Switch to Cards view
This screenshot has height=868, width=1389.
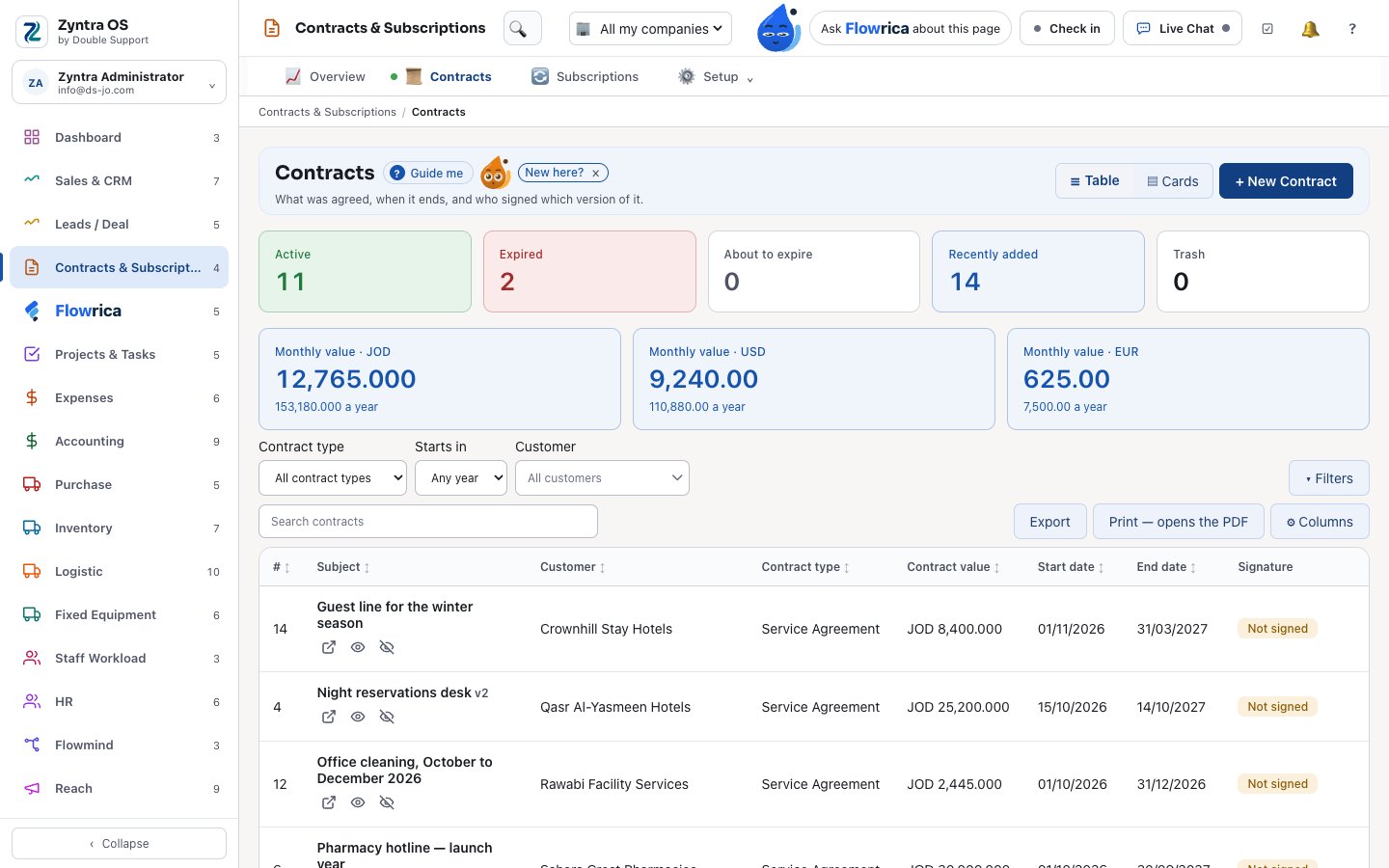pyautogui.click(x=1173, y=181)
